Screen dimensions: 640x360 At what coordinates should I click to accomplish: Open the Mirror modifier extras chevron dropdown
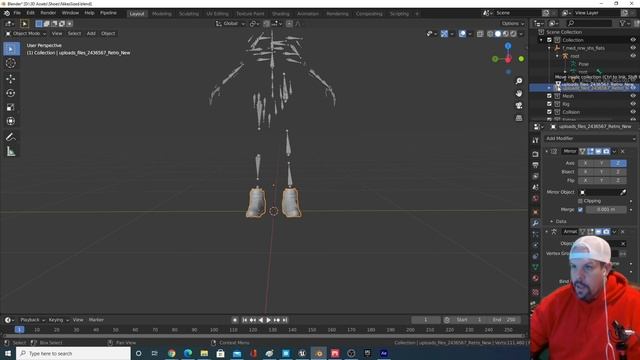pyautogui.click(x=614, y=151)
